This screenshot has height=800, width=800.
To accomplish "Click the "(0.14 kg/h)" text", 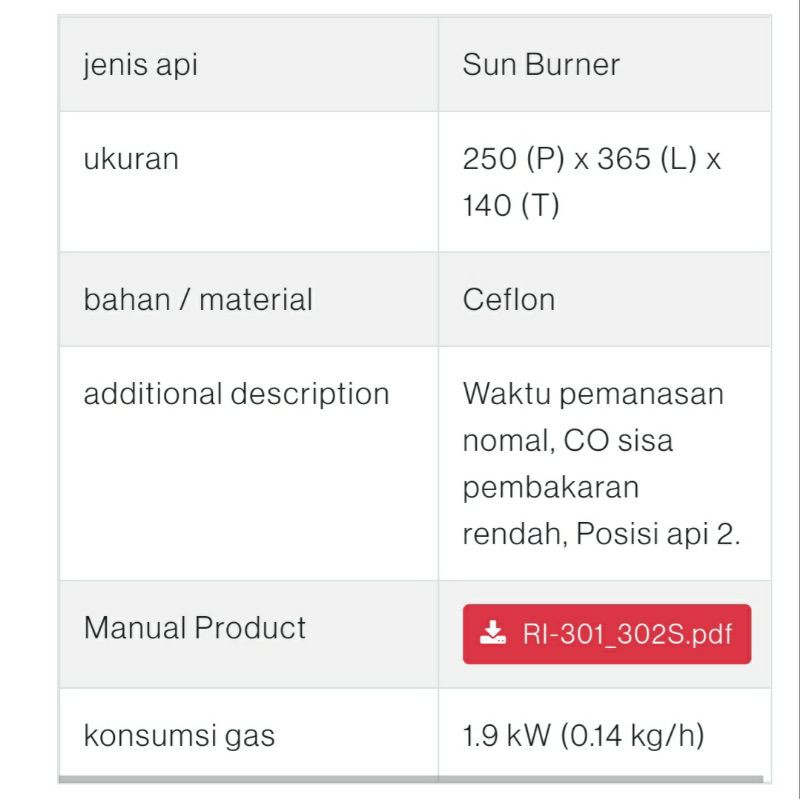I will coord(632,737).
